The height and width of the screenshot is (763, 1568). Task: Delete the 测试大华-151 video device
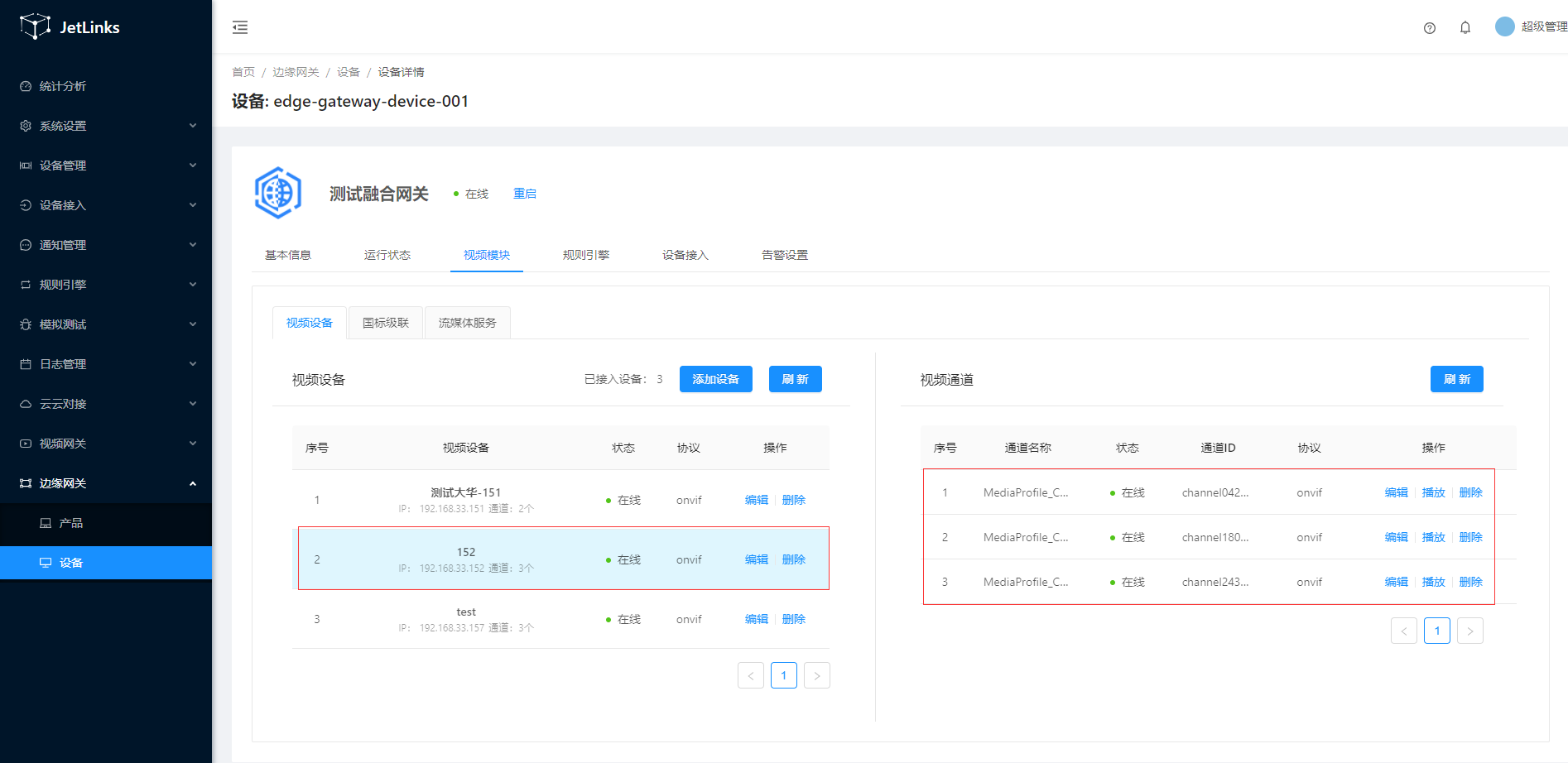coord(793,500)
